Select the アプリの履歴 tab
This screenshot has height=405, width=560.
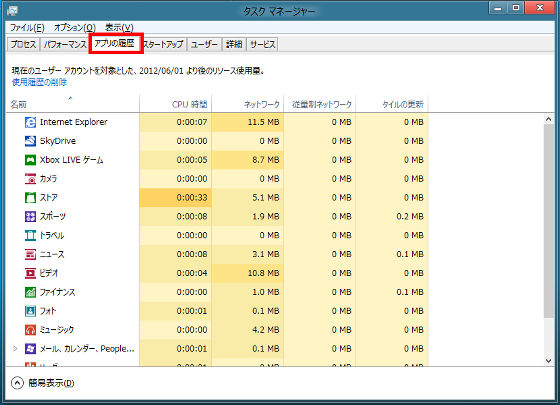pos(115,44)
